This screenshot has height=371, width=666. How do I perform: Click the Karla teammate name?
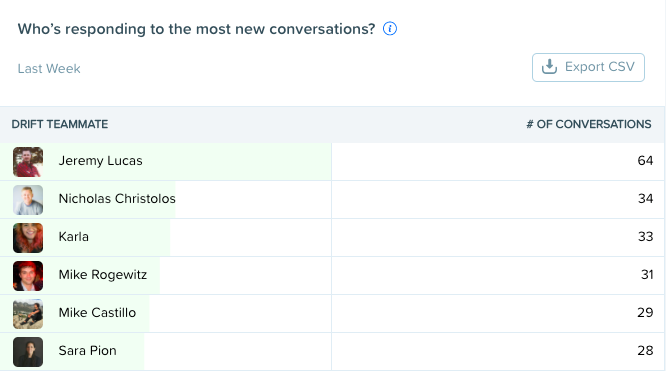pyautogui.click(x=73, y=236)
